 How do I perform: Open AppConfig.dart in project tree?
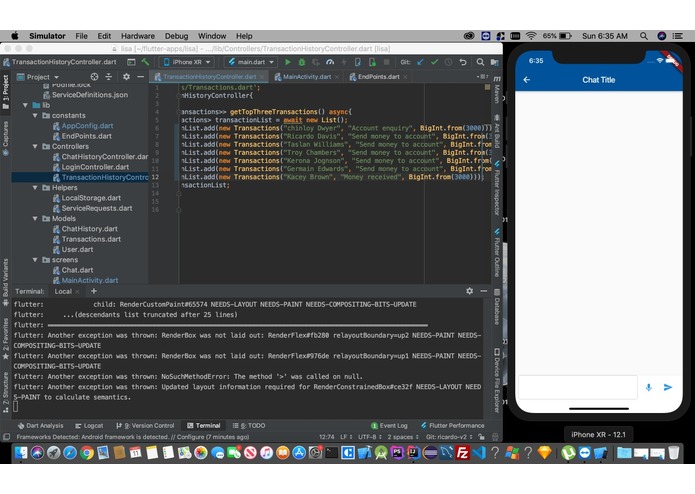coord(87,126)
